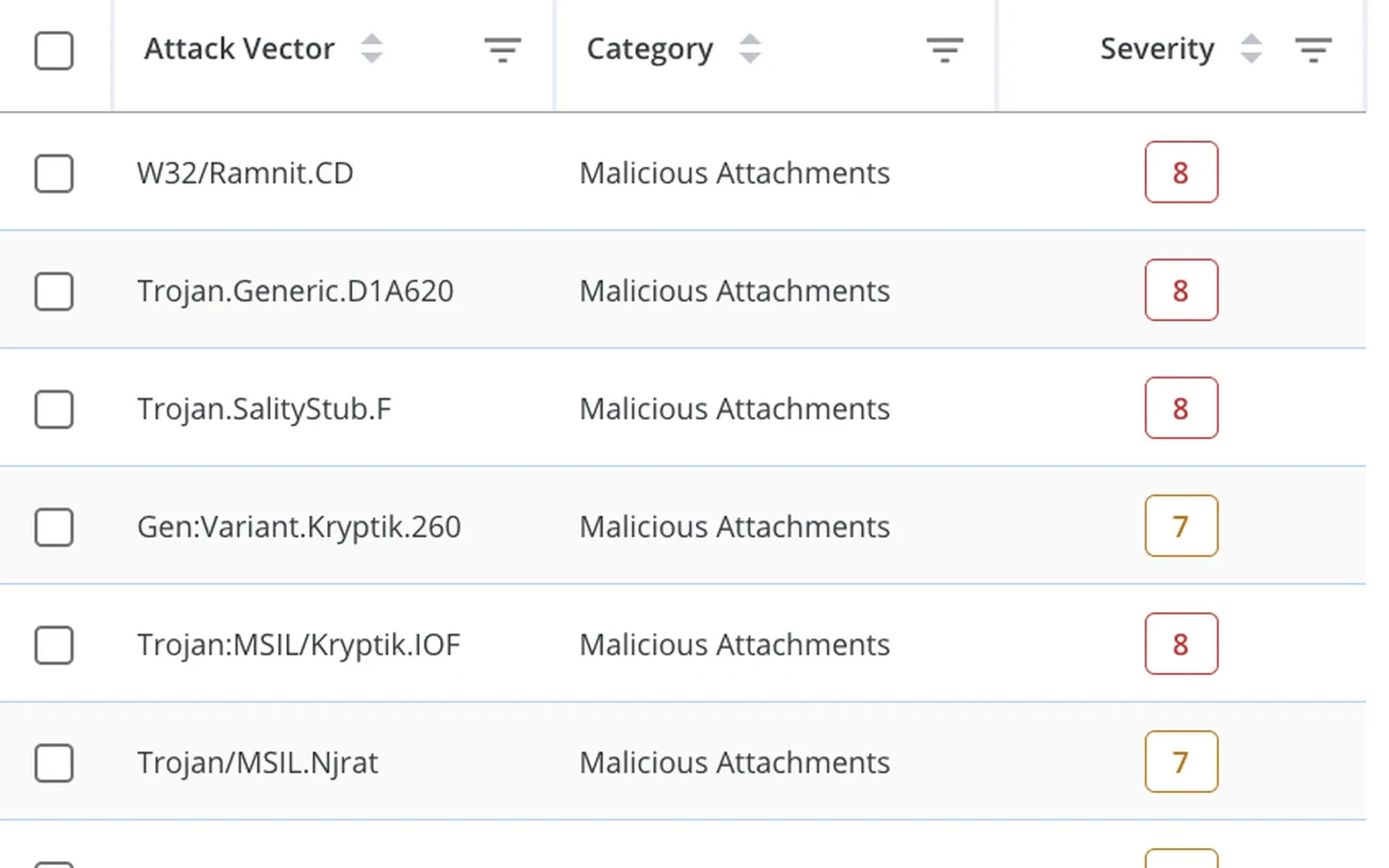This screenshot has height=868, width=1389.
Task: Select the Trojan.Generic.D1A620 row checkbox
Action: pyautogui.click(x=54, y=291)
